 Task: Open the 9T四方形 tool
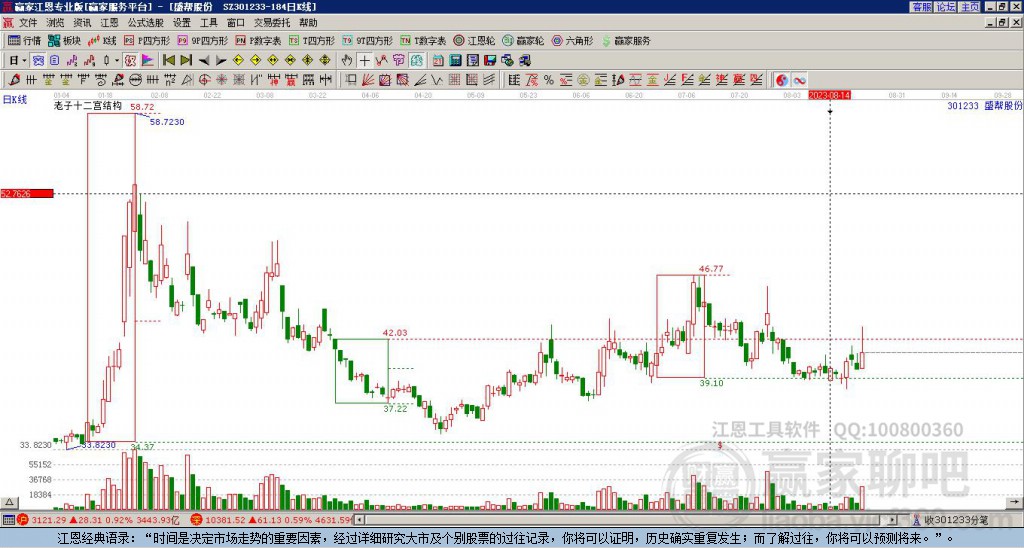(x=367, y=40)
